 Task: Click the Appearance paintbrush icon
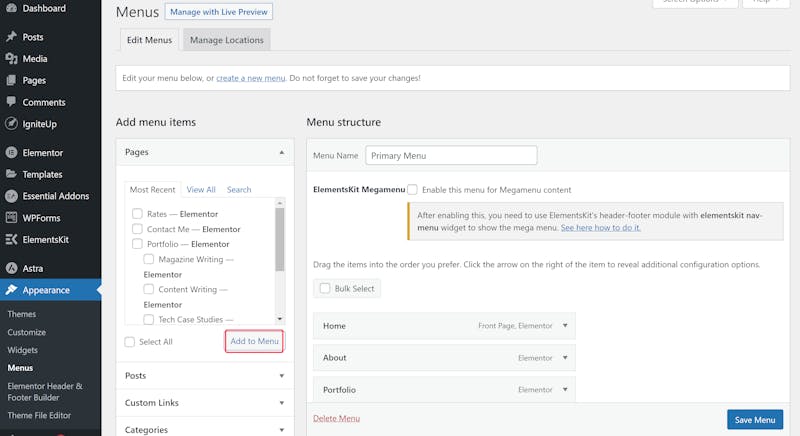pos(11,290)
